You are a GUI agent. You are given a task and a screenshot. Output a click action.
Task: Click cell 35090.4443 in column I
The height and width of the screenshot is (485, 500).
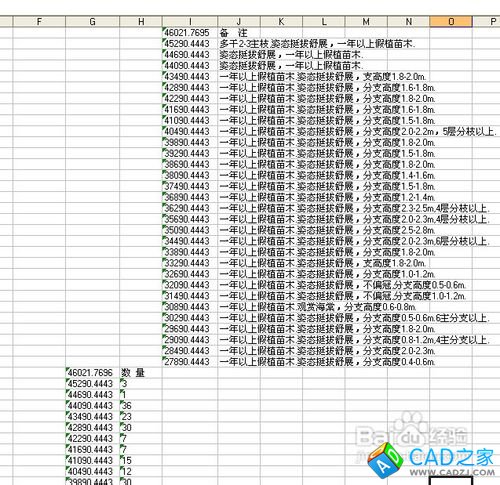pyautogui.click(x=190, y=230)
